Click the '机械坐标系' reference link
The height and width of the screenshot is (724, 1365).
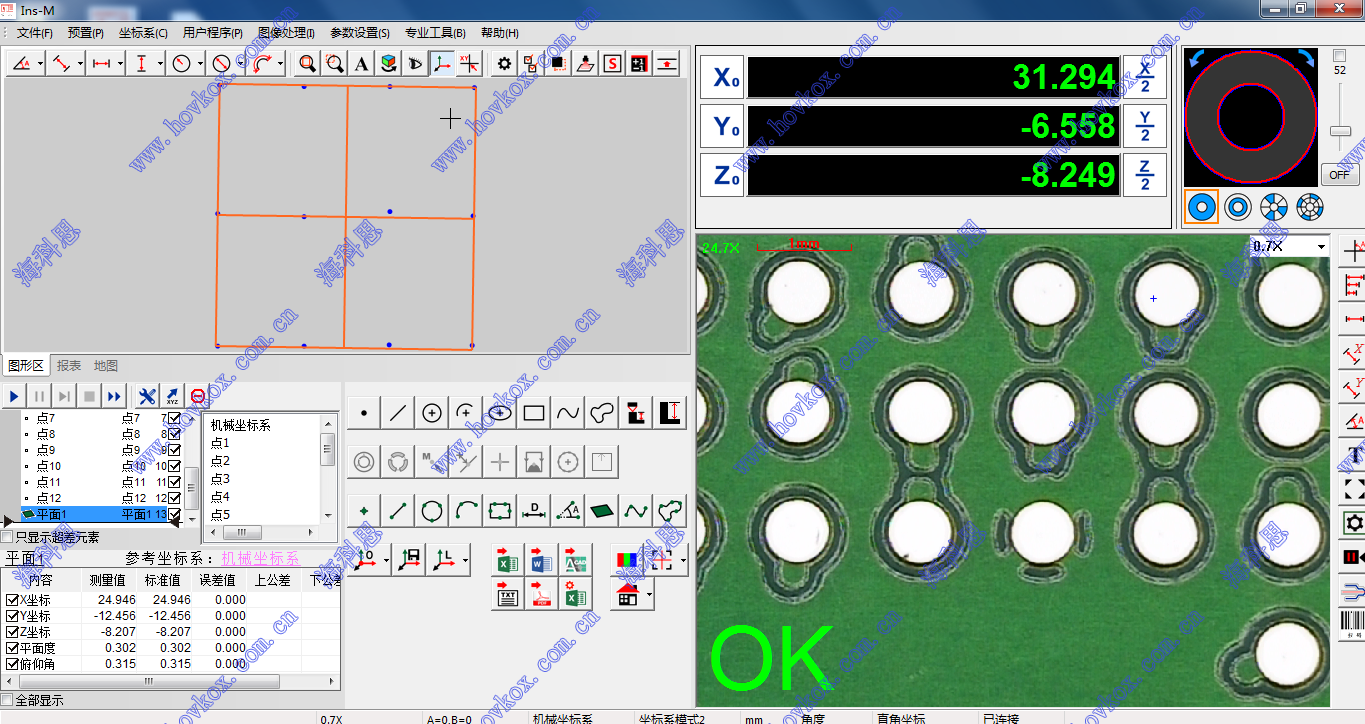coord(260,558)
